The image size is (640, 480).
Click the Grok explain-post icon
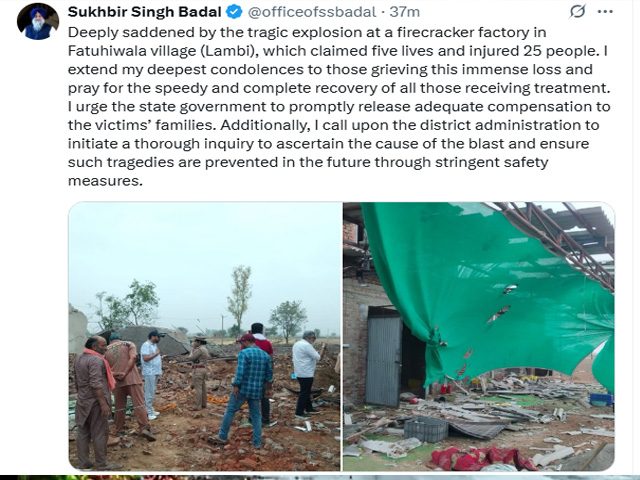[x=578, y=11]
